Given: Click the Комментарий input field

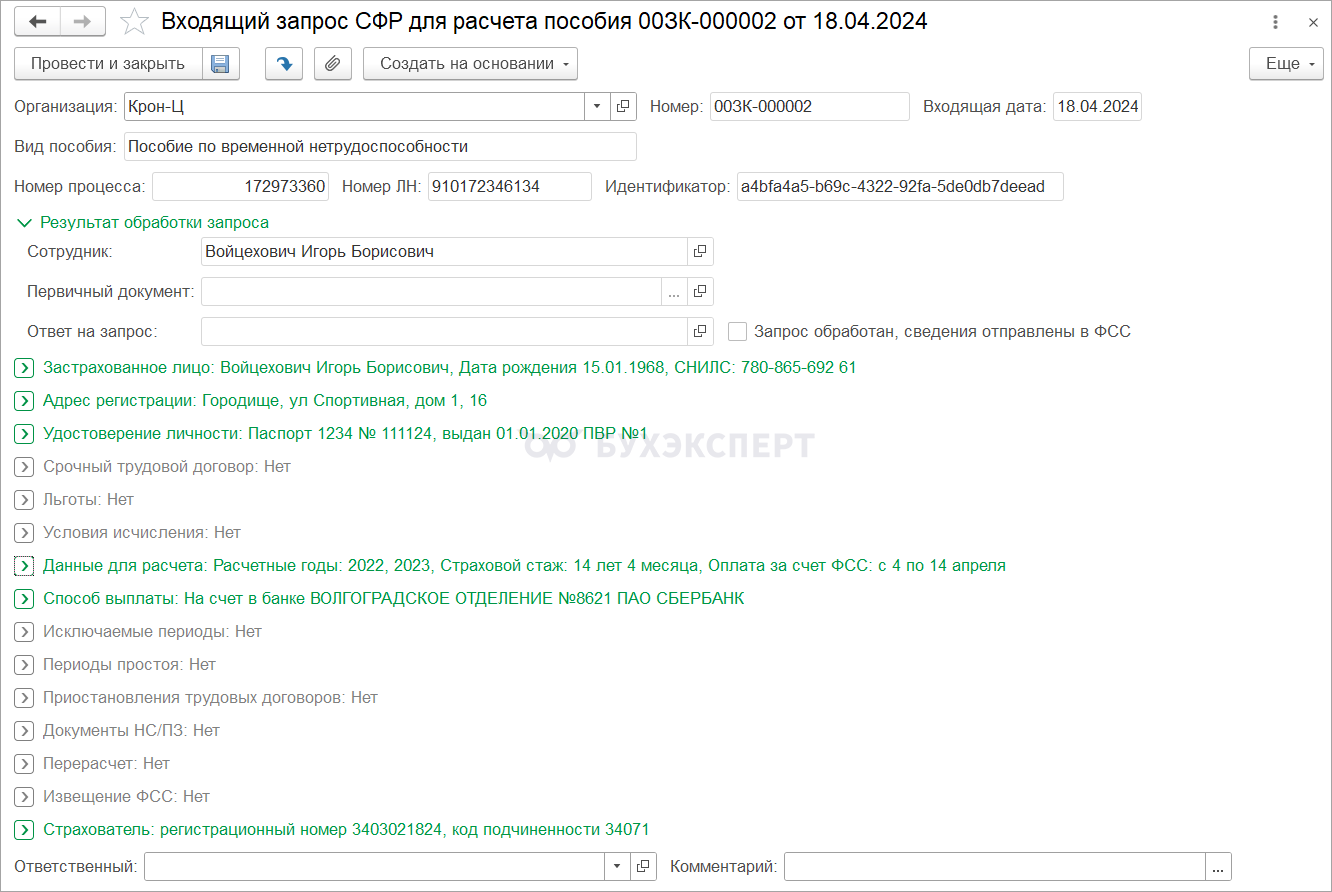Looking at the screenshot, I should pos(995,866).
